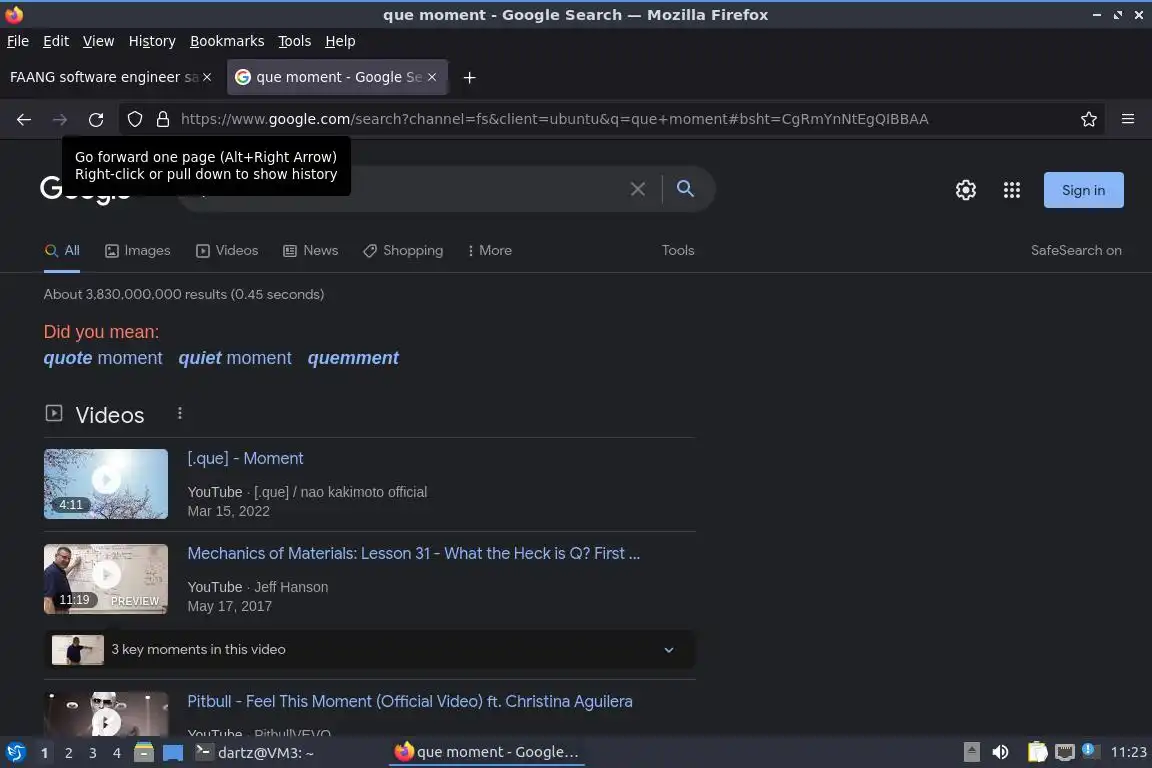The height and width of the screenshot is (768, 1152).
Task: Switch to the Shopping results tab
Action: [x=403, y=251]
